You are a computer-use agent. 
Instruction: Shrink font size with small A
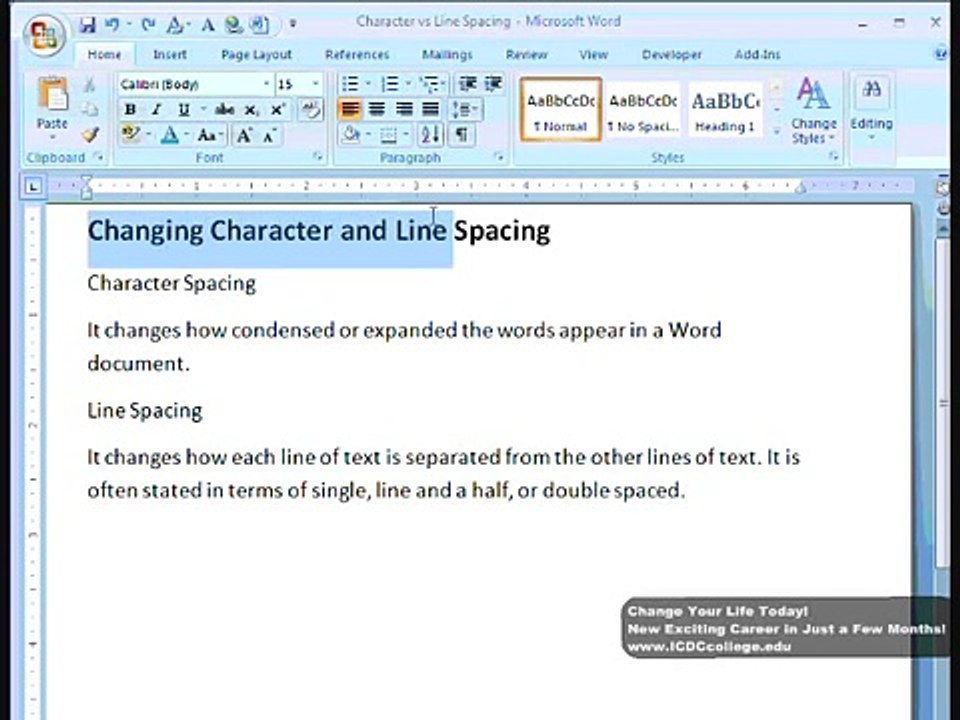point(270,135)
